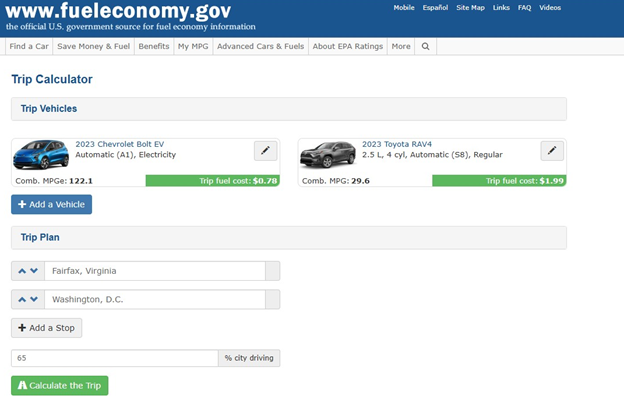Click Comb. MPGe: 122.1 text

[54, 181]
